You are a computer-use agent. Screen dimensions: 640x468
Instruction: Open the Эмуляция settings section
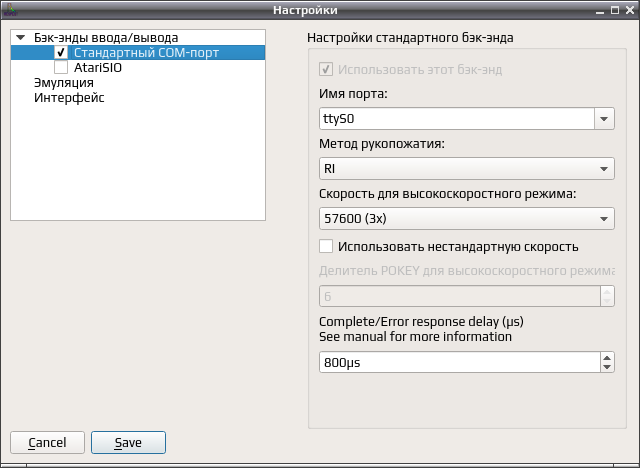click(x=64, y=82)
